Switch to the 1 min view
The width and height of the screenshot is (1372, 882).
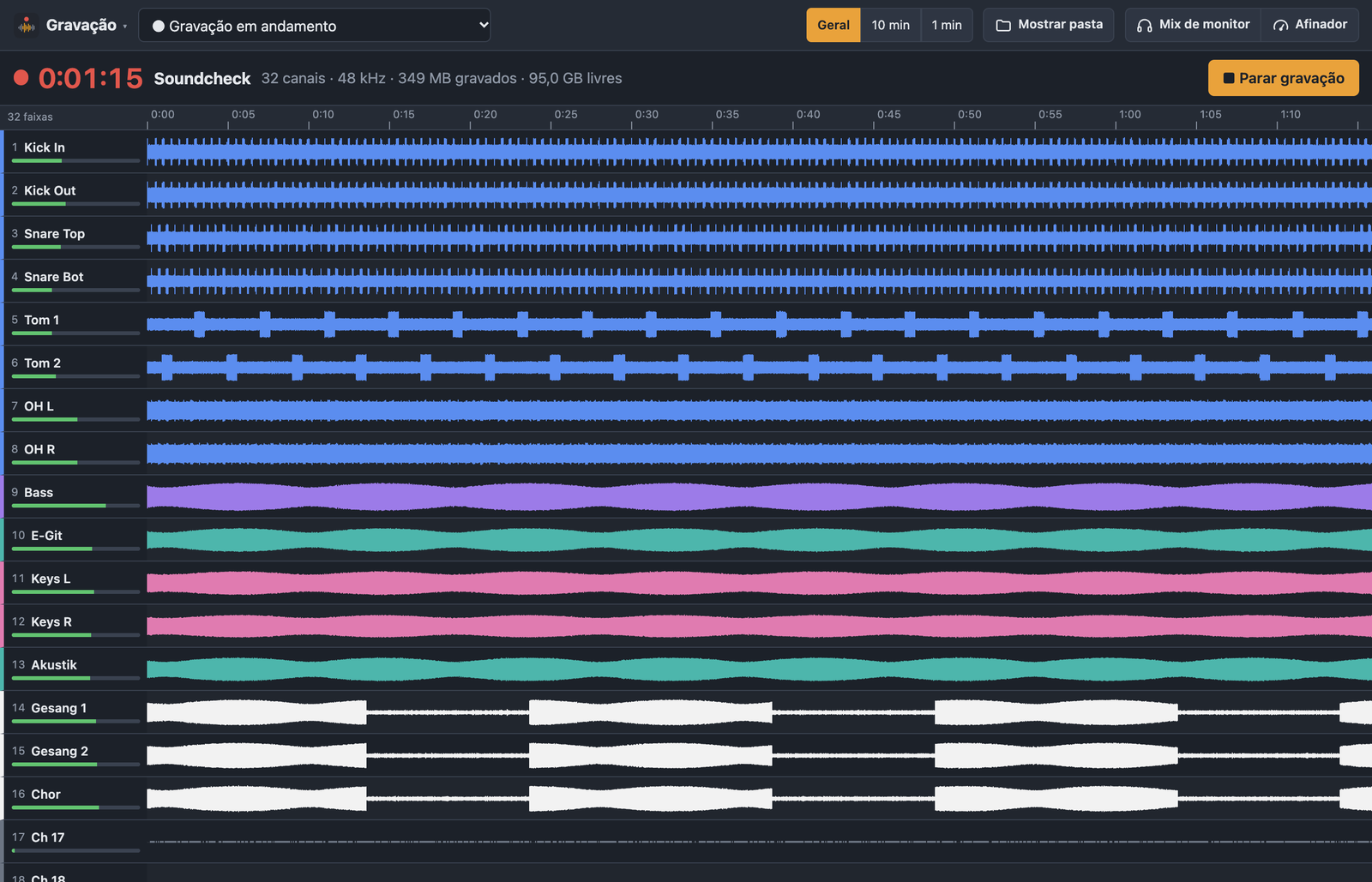pos(947,25)
